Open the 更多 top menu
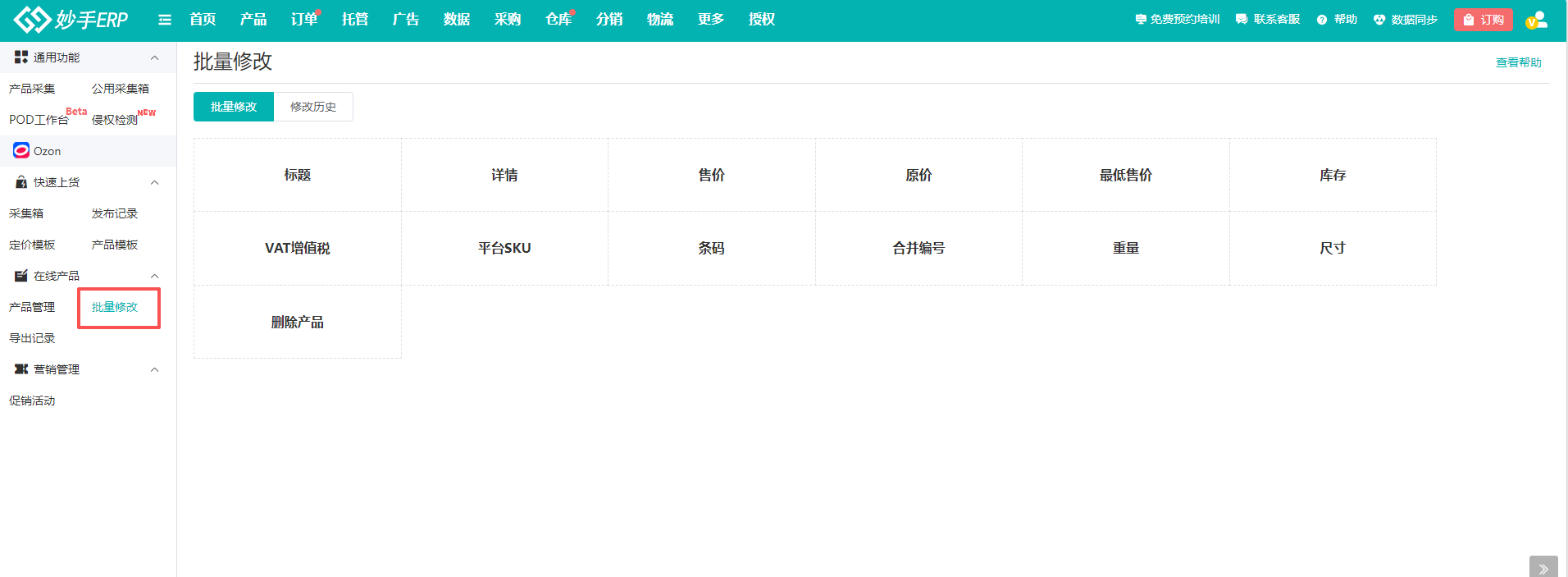 (x=711, y=20)
